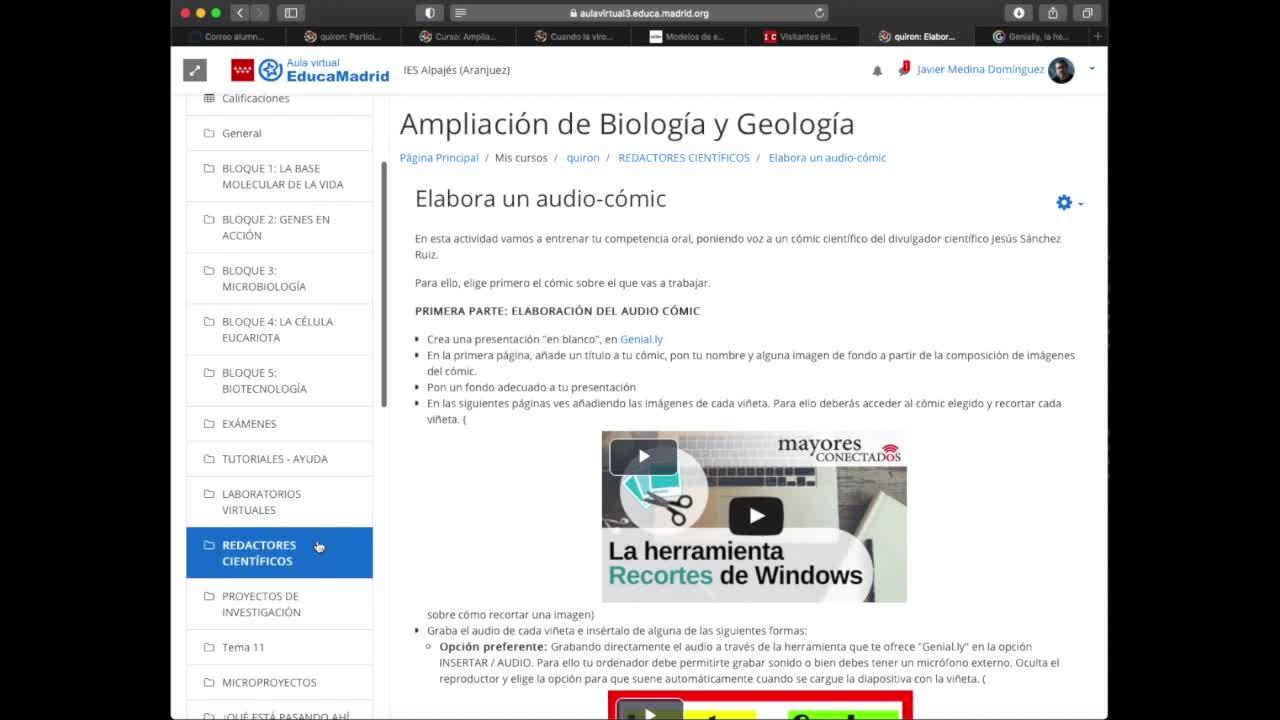Click the privacy shield icon
Viewport: 1280px width, 720px height.
pos(430,13)
